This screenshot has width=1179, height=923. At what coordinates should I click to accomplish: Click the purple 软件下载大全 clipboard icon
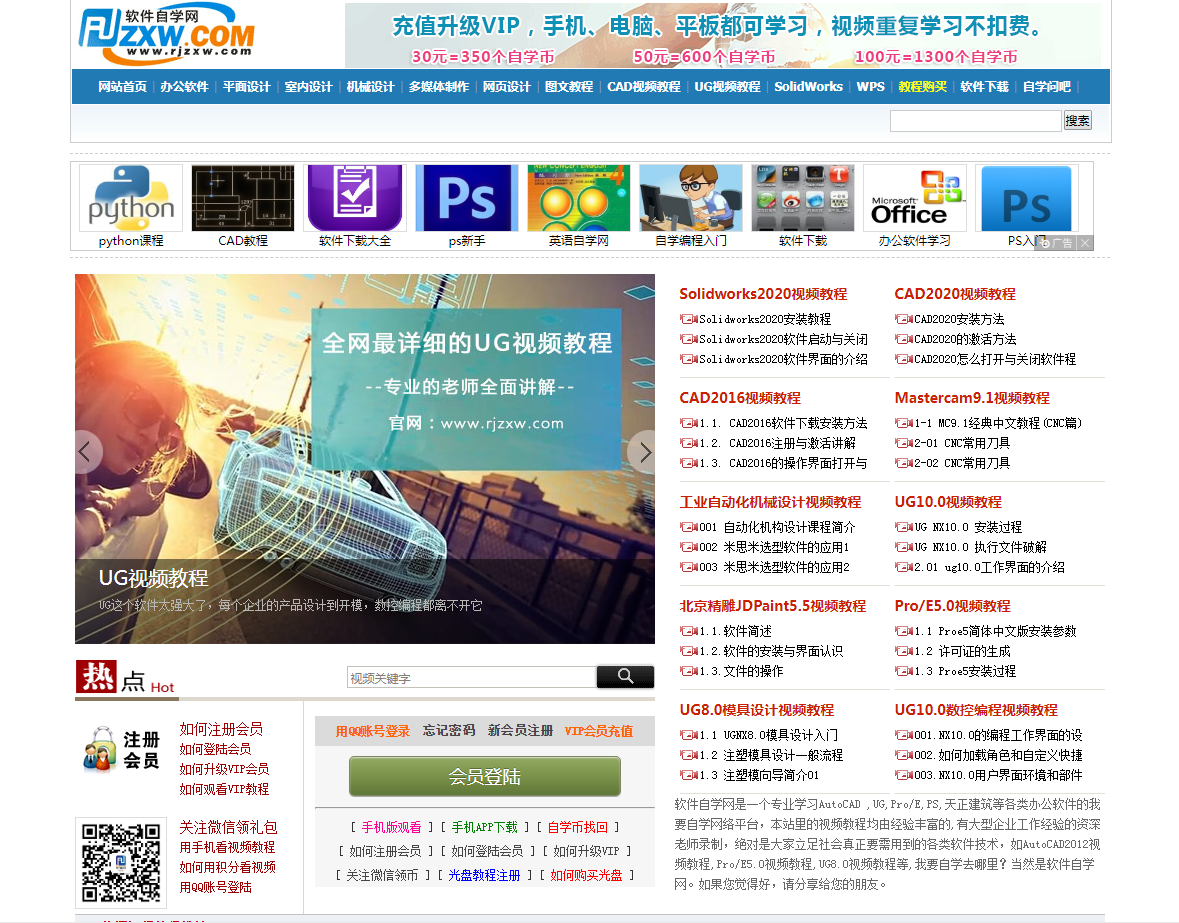tap(354, 199)
